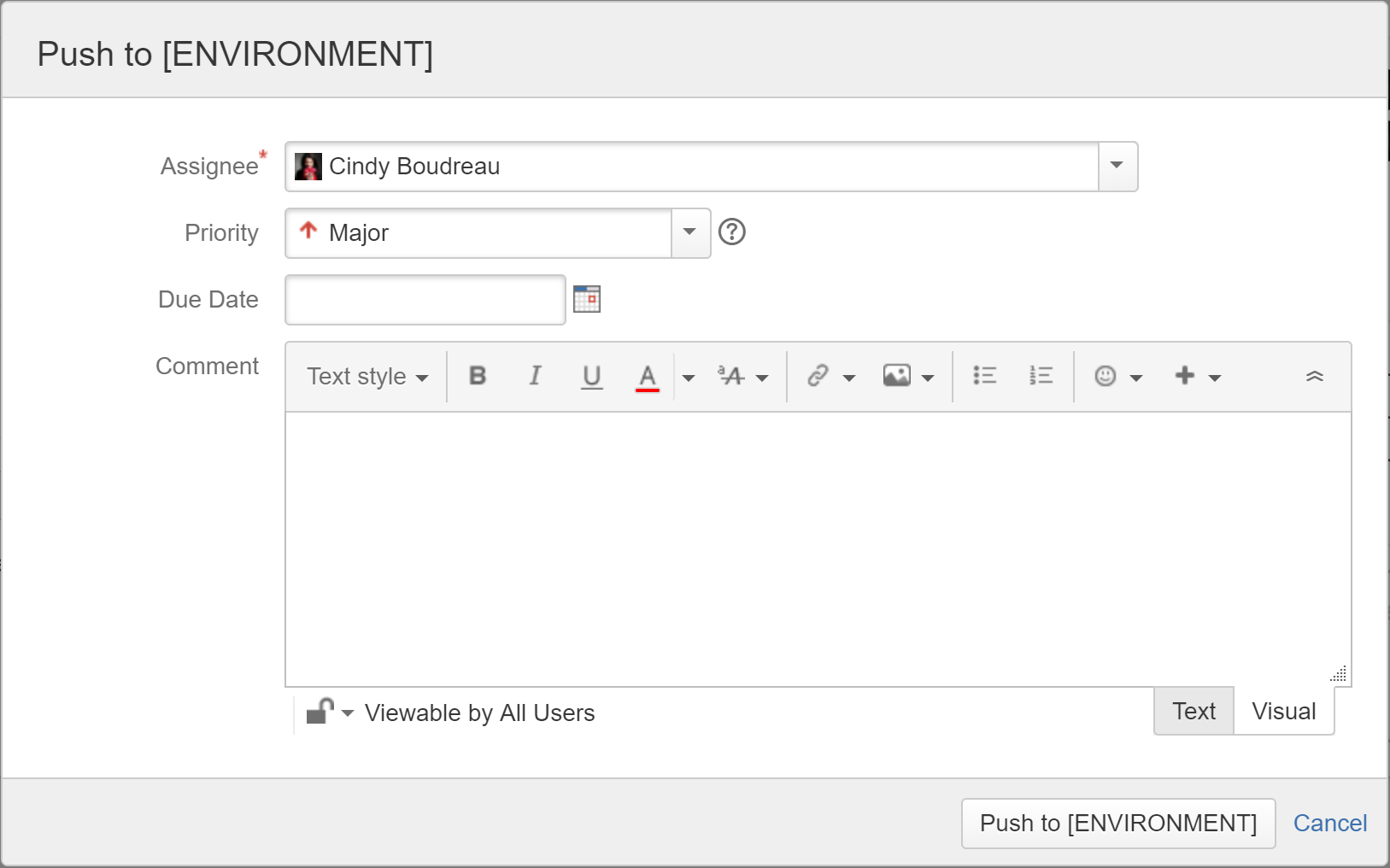
Task: Open the Text style dropdown
Action: [367, 376]
